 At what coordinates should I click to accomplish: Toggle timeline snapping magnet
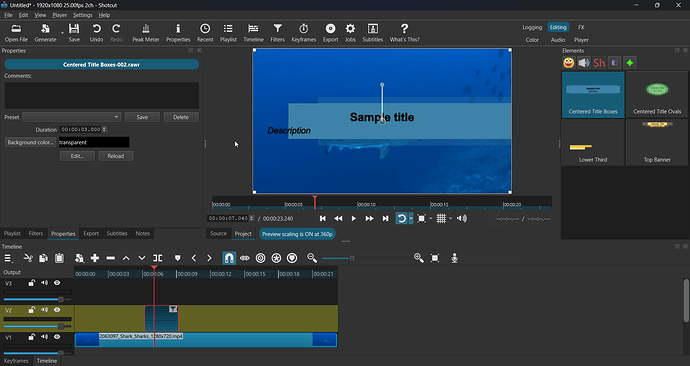coord(229,258)
